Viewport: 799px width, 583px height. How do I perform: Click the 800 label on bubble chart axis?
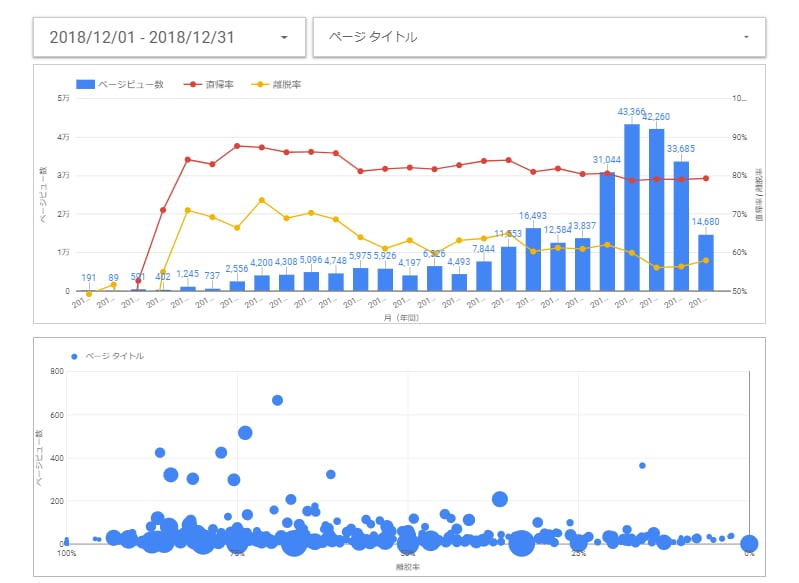click(x=57, y=372)
